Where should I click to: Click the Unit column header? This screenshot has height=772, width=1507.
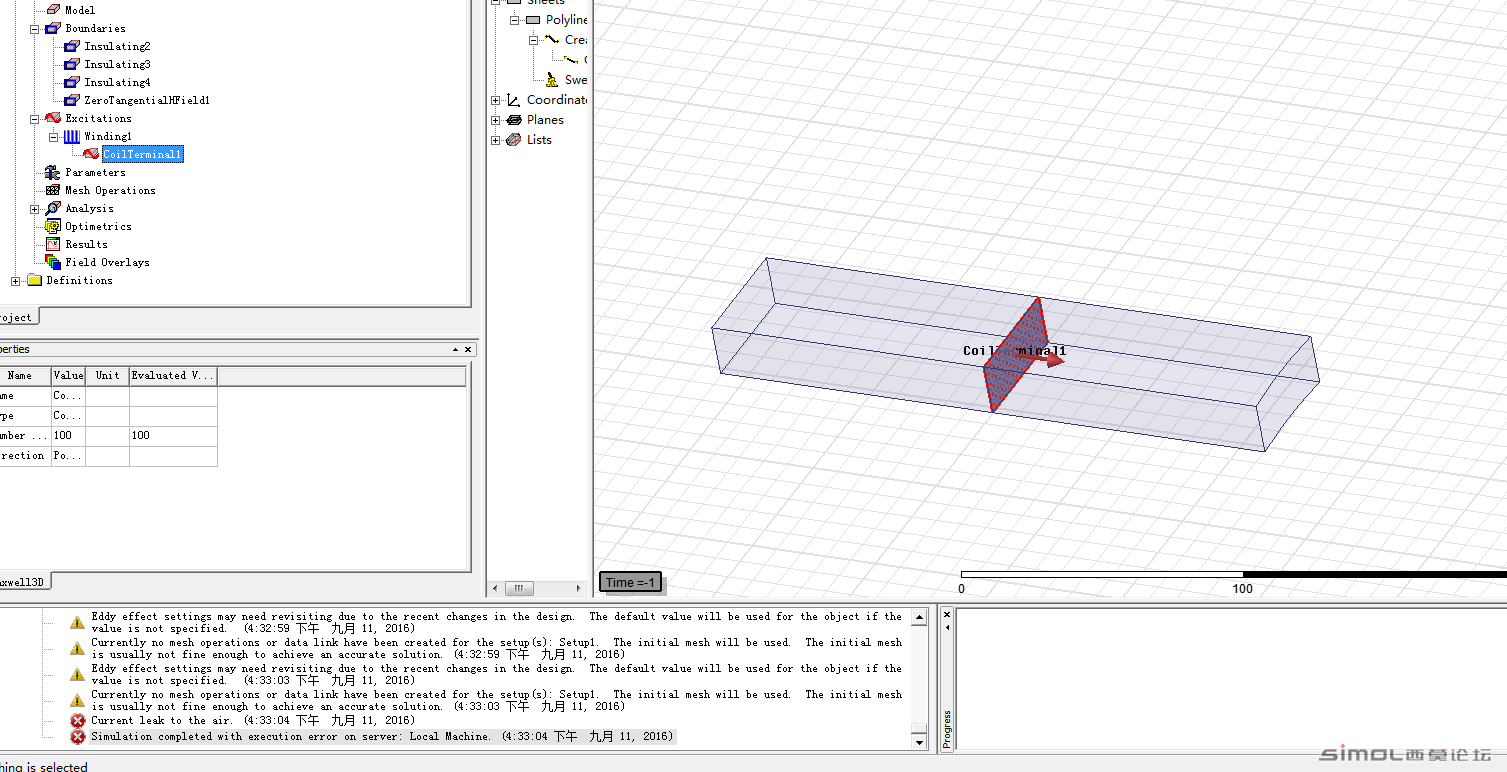coord(107,376)
